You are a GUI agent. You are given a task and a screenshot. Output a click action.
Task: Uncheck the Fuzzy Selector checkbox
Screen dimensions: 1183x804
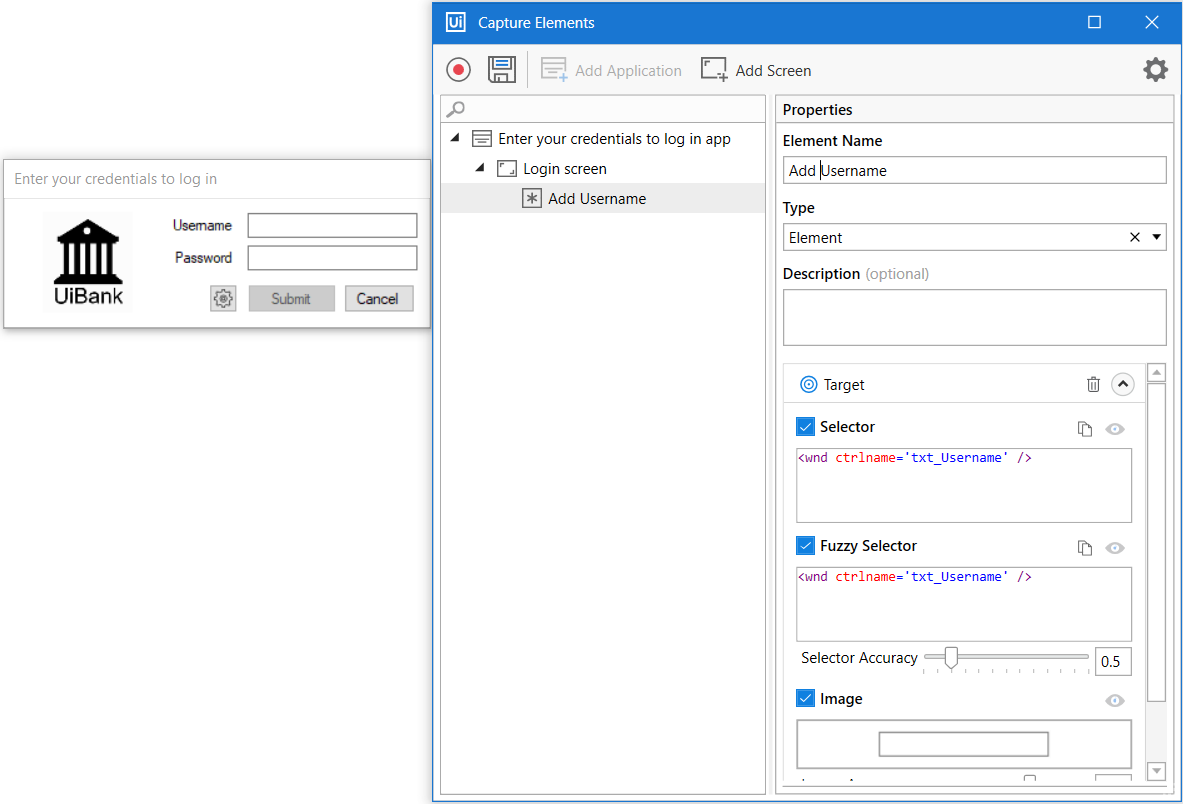tap(806, 546)
